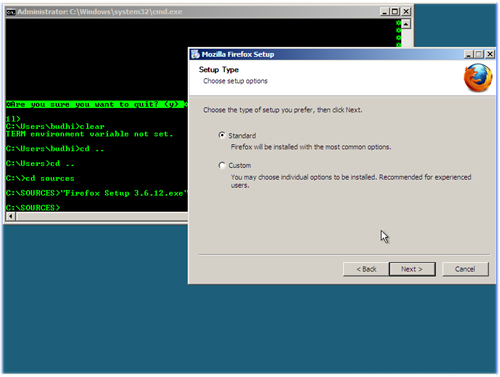Choose the Custom setup radio button
Screen dimensions: 500x377
(x=222, y=165)
